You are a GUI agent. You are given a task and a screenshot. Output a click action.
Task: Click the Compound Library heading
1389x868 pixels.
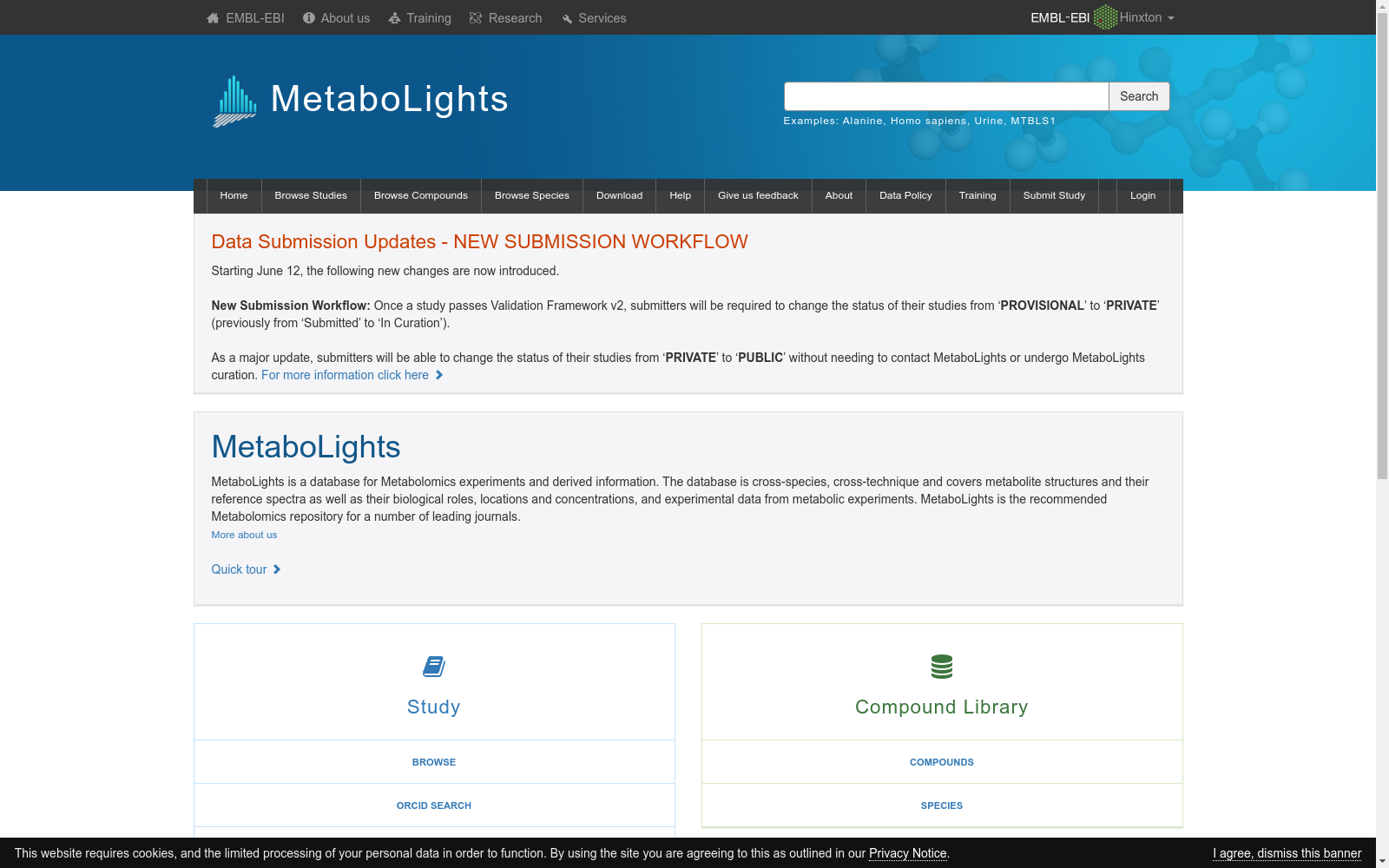(x=942, y=707)
